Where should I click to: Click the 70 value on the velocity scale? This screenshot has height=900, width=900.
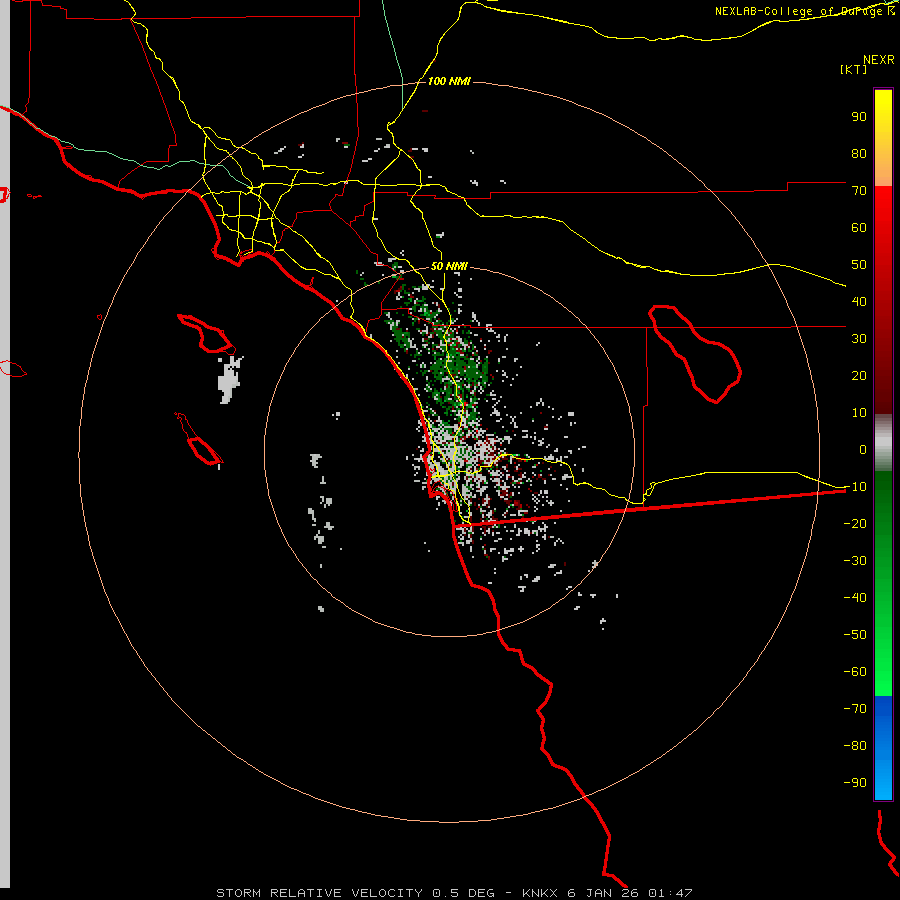(x=859, y=191)
